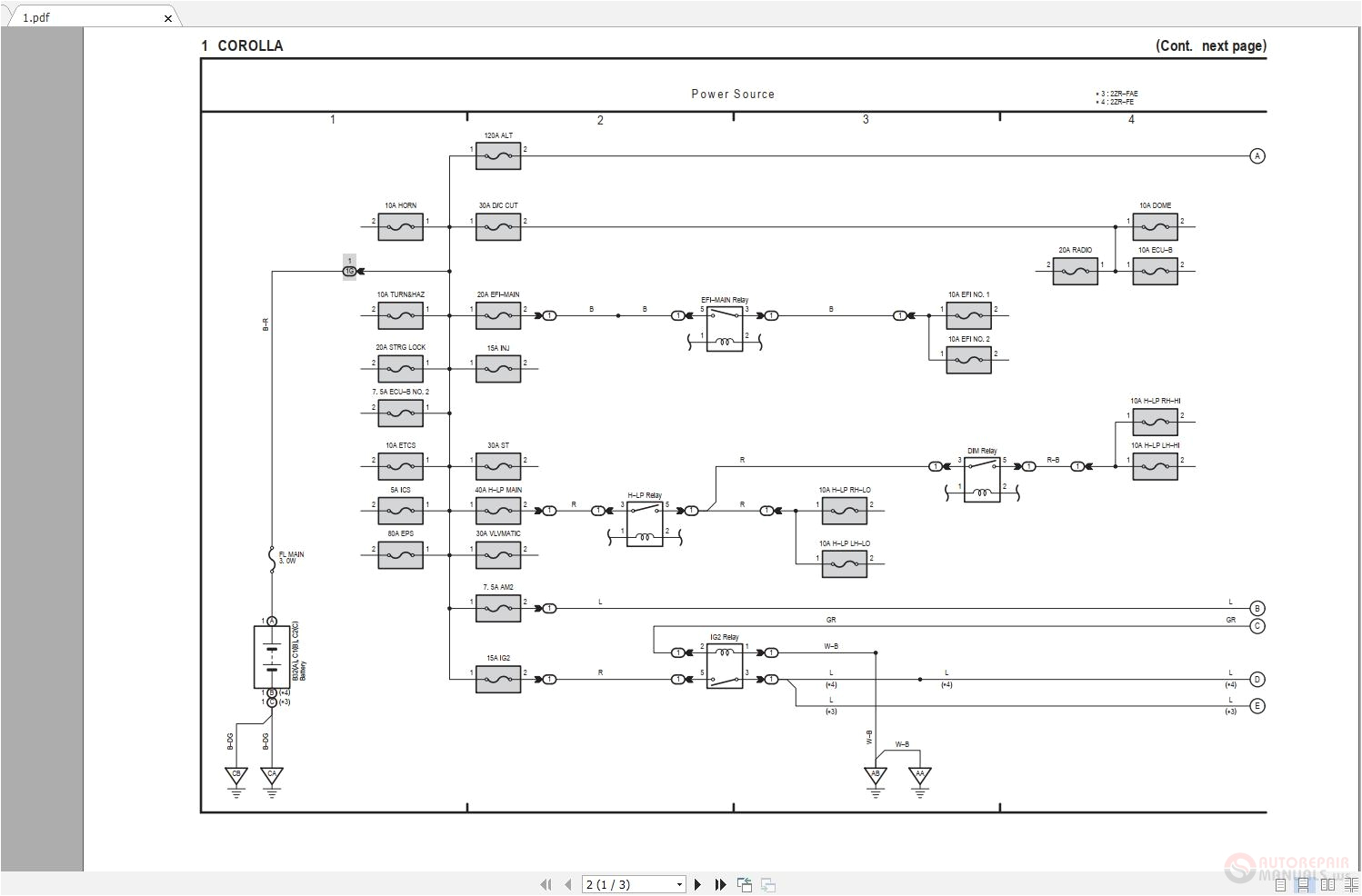Image resolution: width=1362 pixels, height=896 pixels.
Task: Jump to the first page of the PDF
Action: click(x=546, y=884)
